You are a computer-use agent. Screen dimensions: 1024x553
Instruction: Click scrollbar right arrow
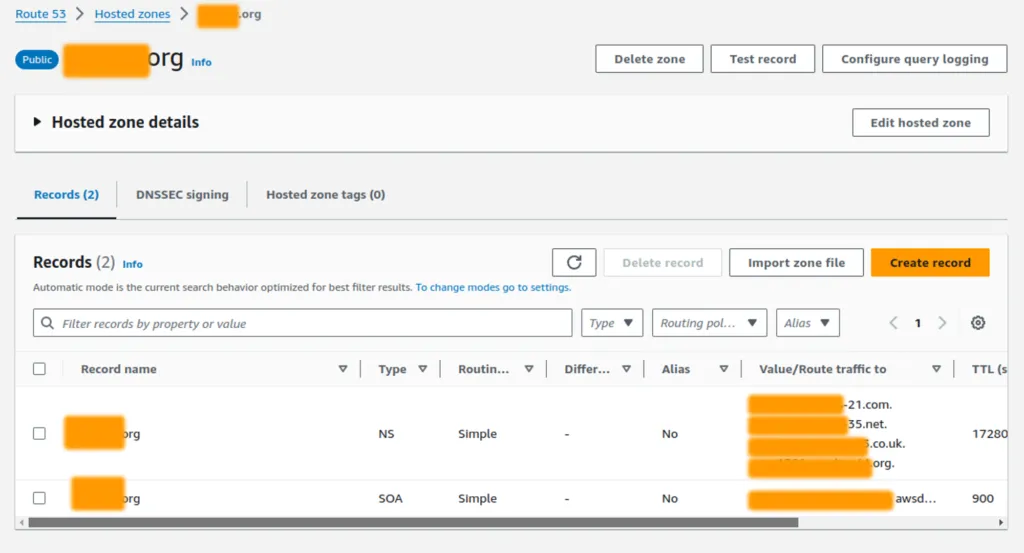tap(1000, 522)
